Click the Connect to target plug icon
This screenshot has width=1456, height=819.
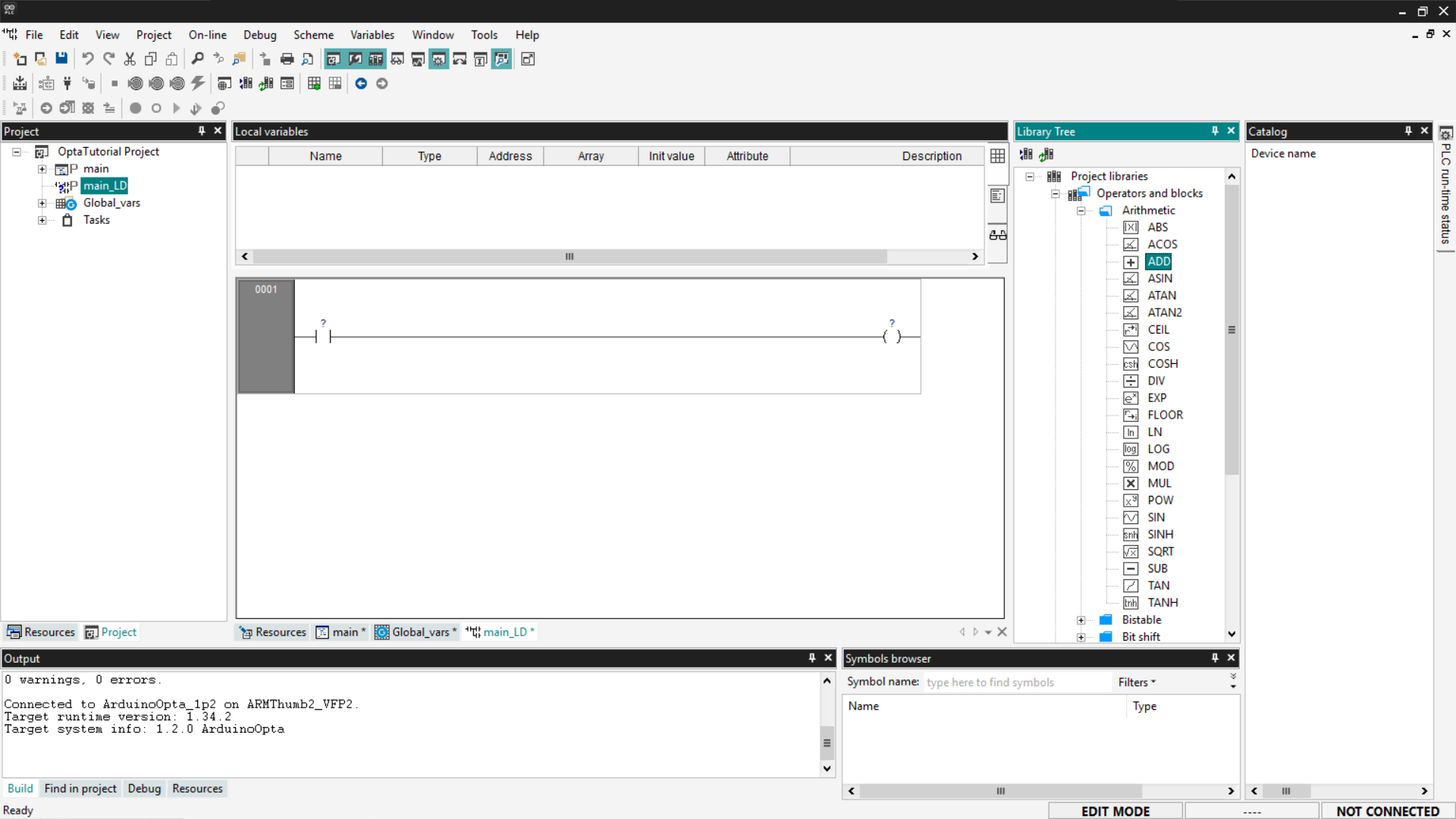[x=67, y=83]
